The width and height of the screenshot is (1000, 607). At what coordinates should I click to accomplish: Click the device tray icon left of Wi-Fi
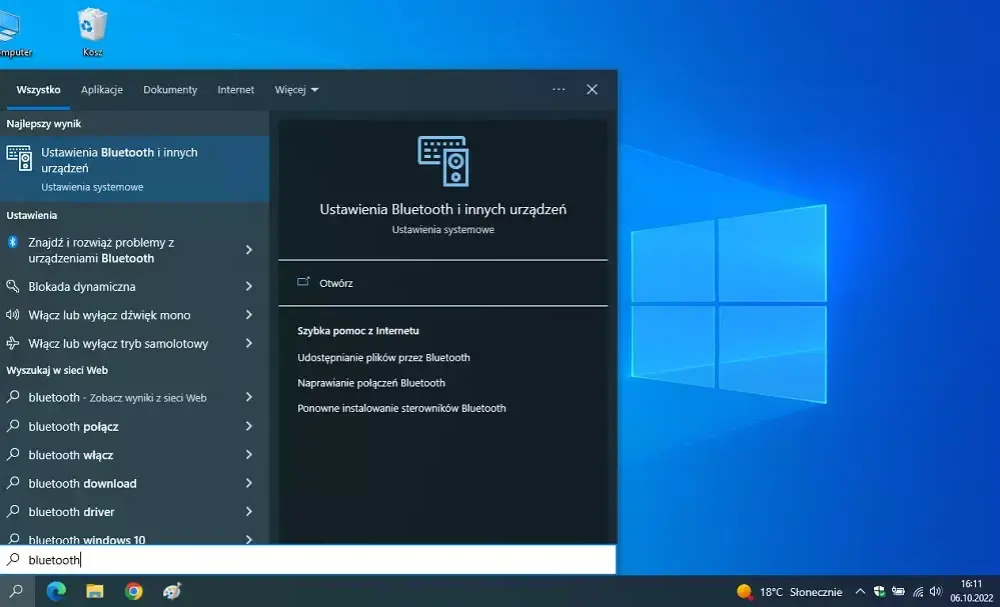pyautogui.click(x=898, y=592)
